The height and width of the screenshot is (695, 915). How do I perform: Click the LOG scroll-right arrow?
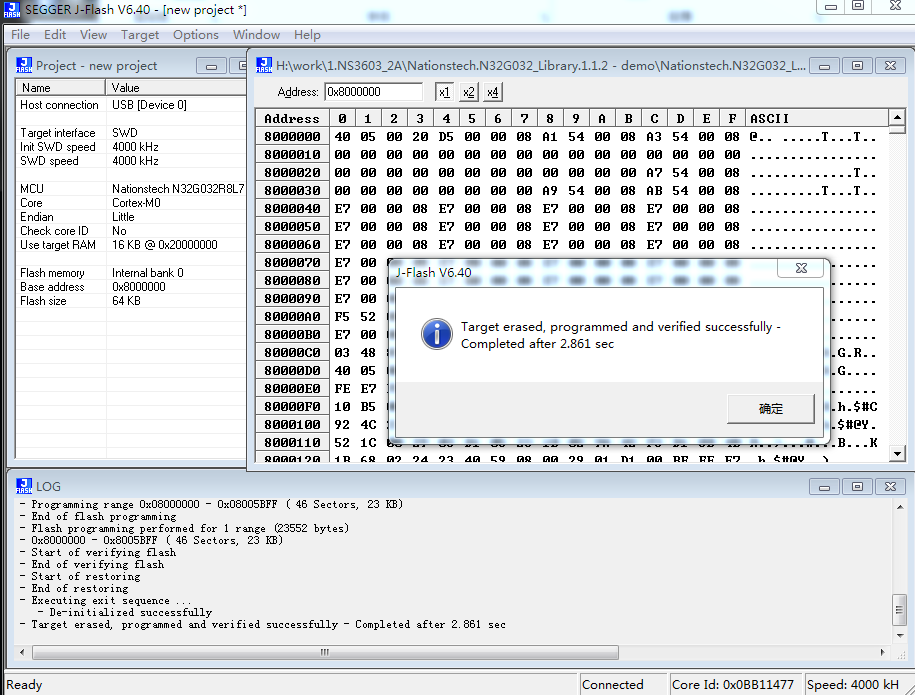click(x=882, y=652)
